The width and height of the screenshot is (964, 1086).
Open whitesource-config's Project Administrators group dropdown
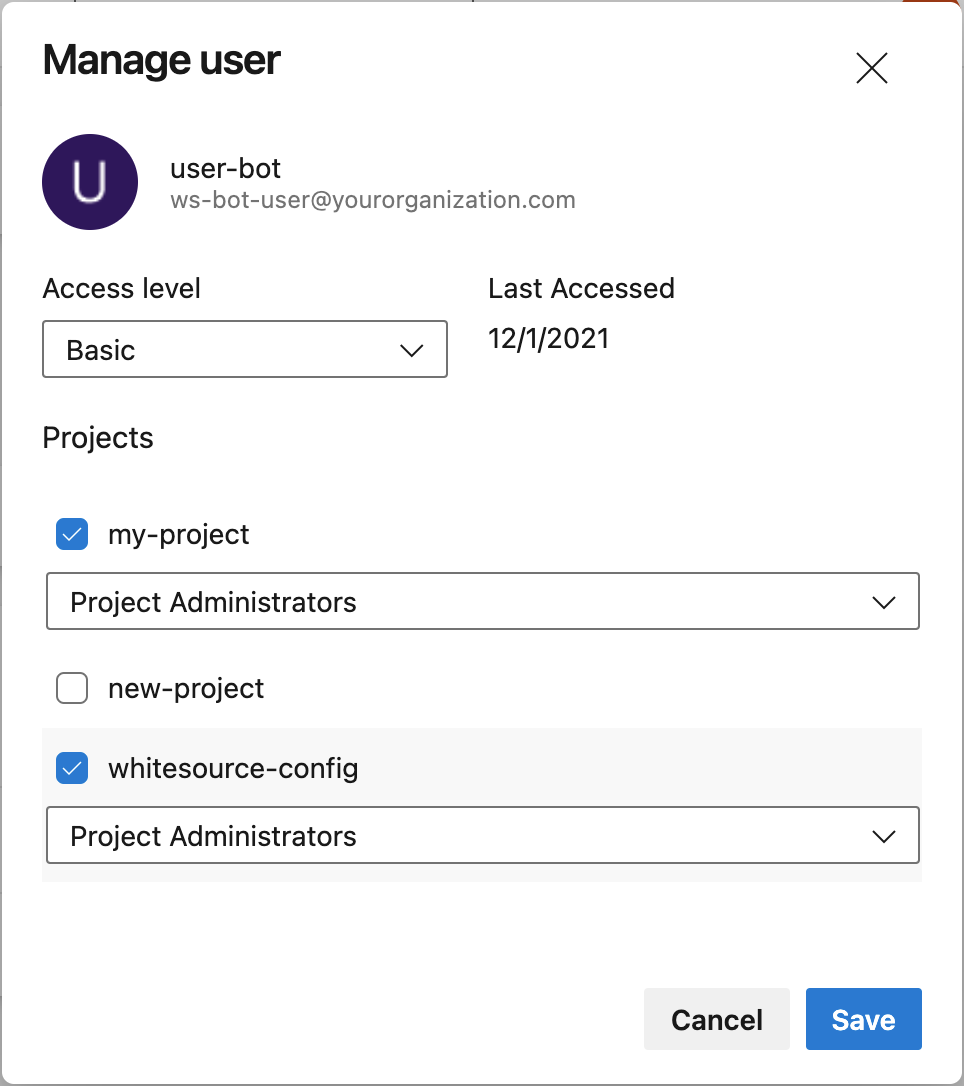point(482,836)
